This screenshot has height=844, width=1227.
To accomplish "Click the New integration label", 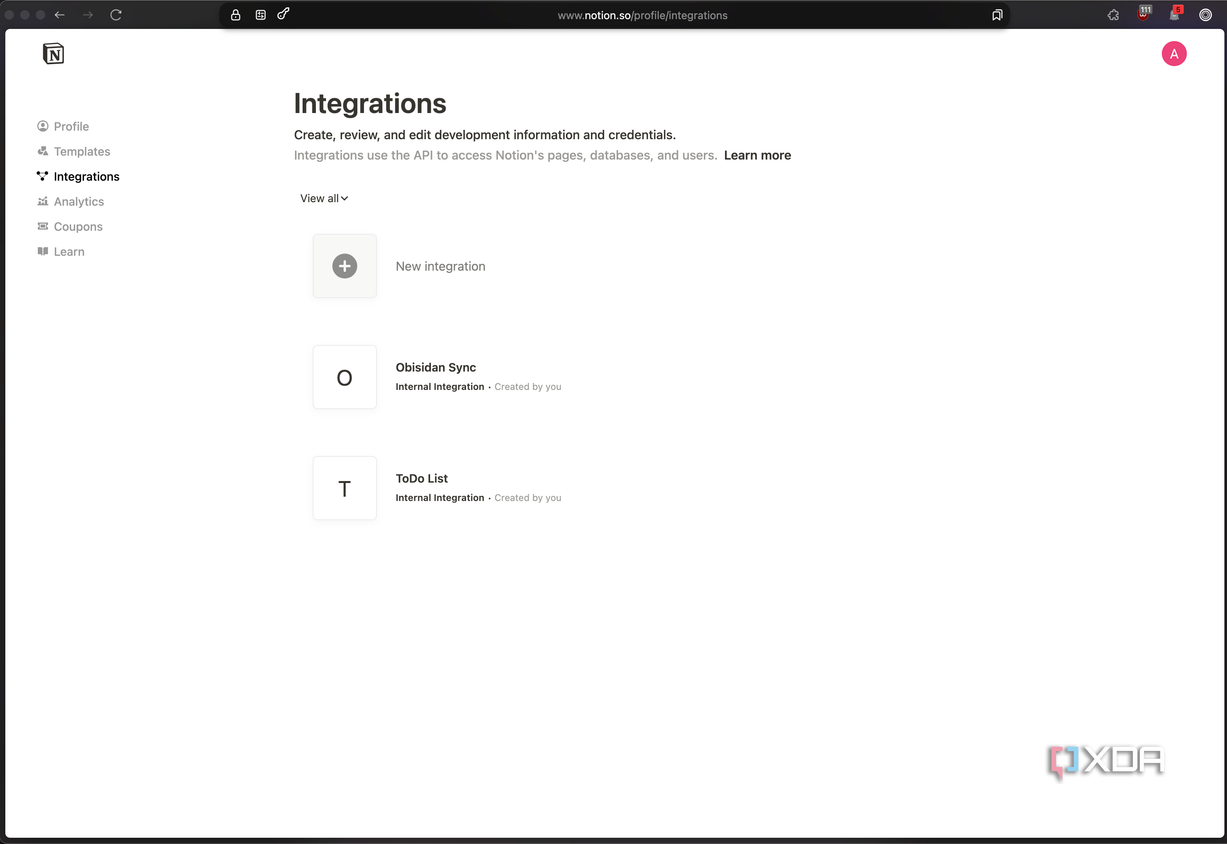I will (440, 266).
